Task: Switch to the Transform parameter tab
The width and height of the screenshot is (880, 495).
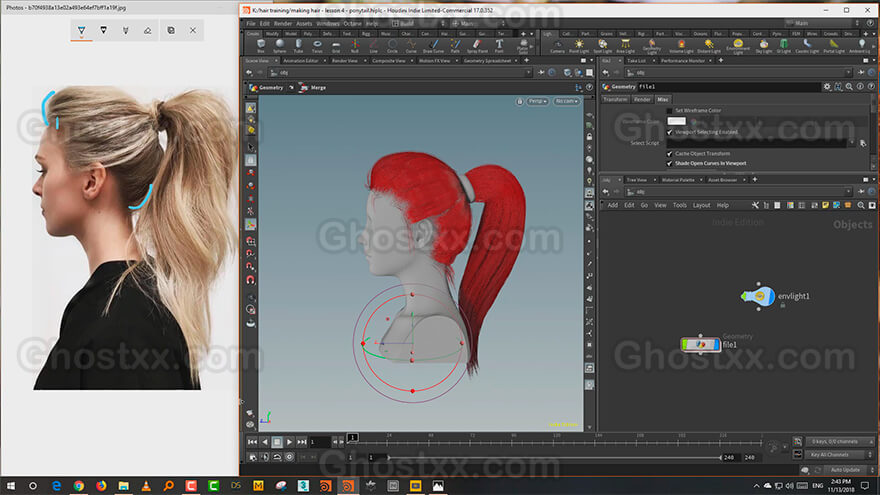Action: tap(615, 99)
